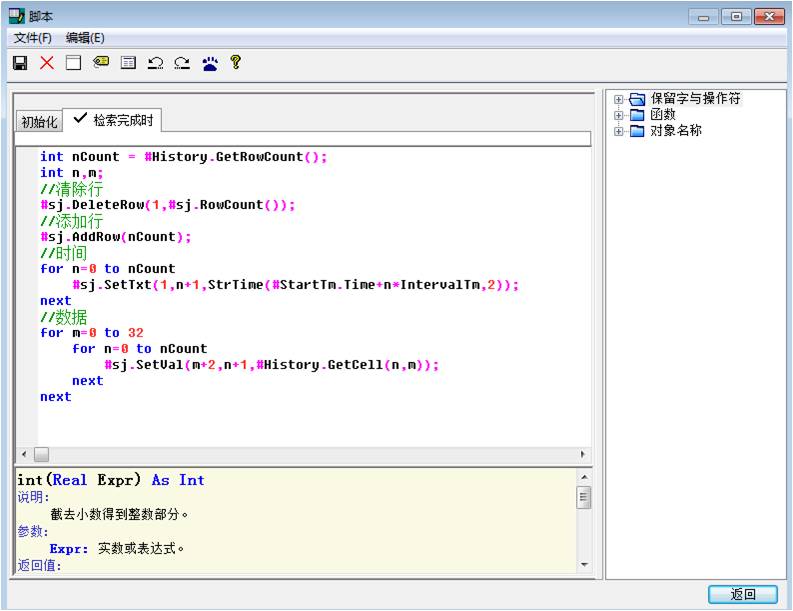Click the blank window toolbar icon

(x=73, y=63)
